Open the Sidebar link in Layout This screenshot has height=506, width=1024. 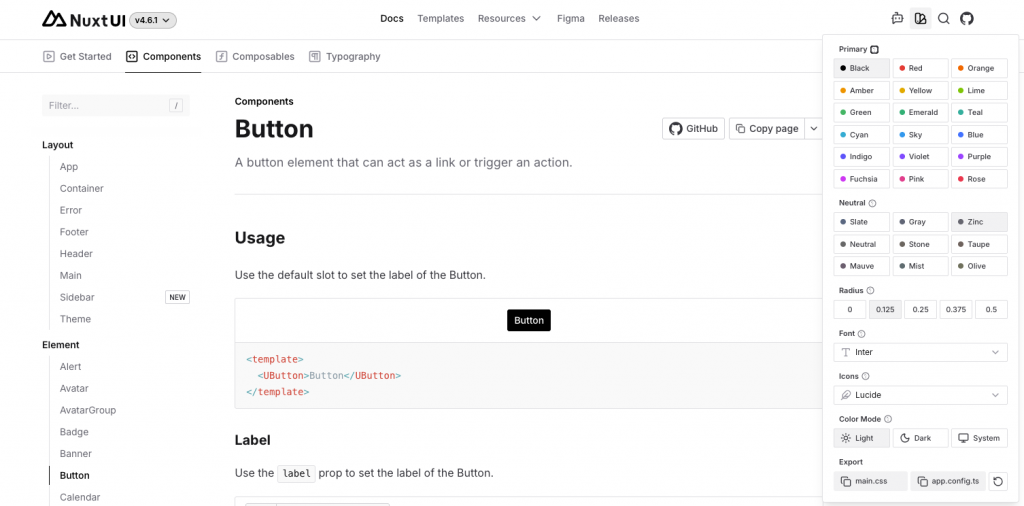coord(77,297)
